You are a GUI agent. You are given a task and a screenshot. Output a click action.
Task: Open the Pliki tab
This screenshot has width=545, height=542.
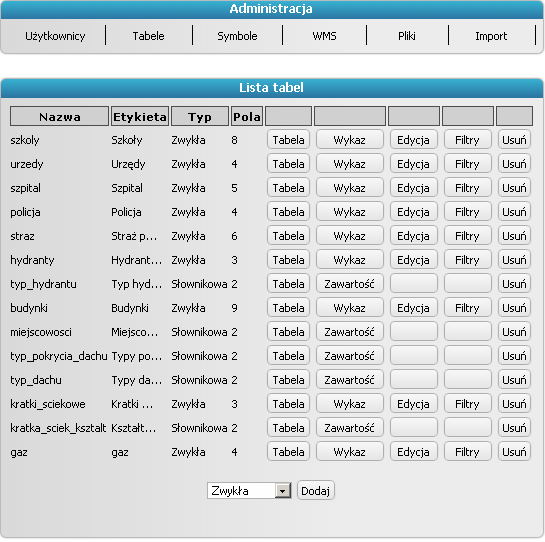point(407,36)
